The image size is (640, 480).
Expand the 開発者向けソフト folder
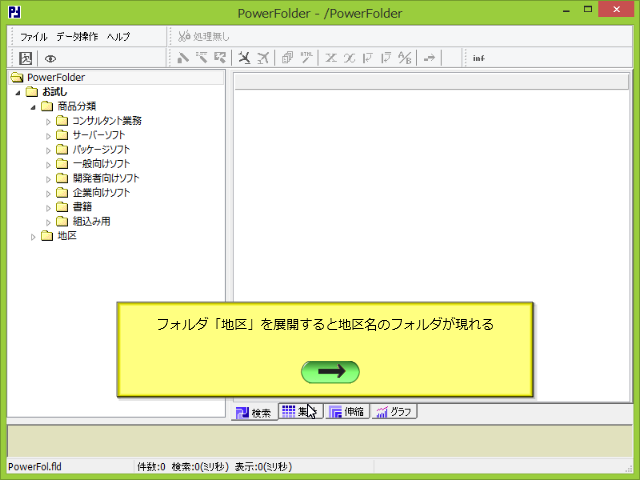point(48,179)
